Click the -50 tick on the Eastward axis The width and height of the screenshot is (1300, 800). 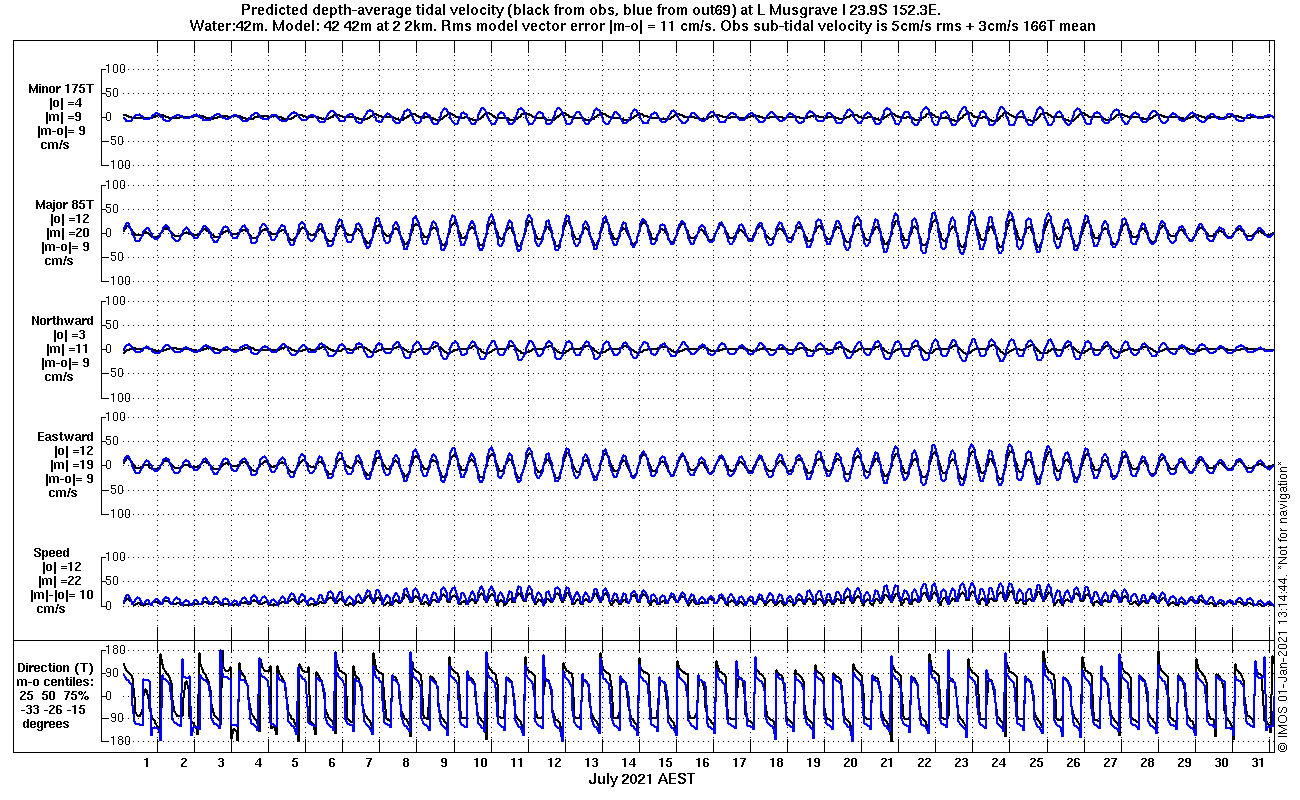[x=115, y=489]
